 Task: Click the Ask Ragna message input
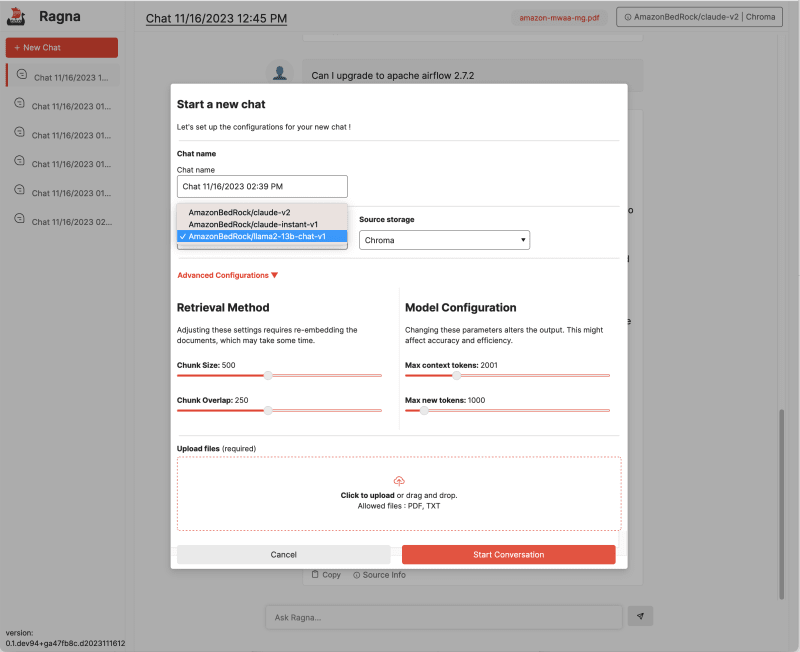point(444,617)
